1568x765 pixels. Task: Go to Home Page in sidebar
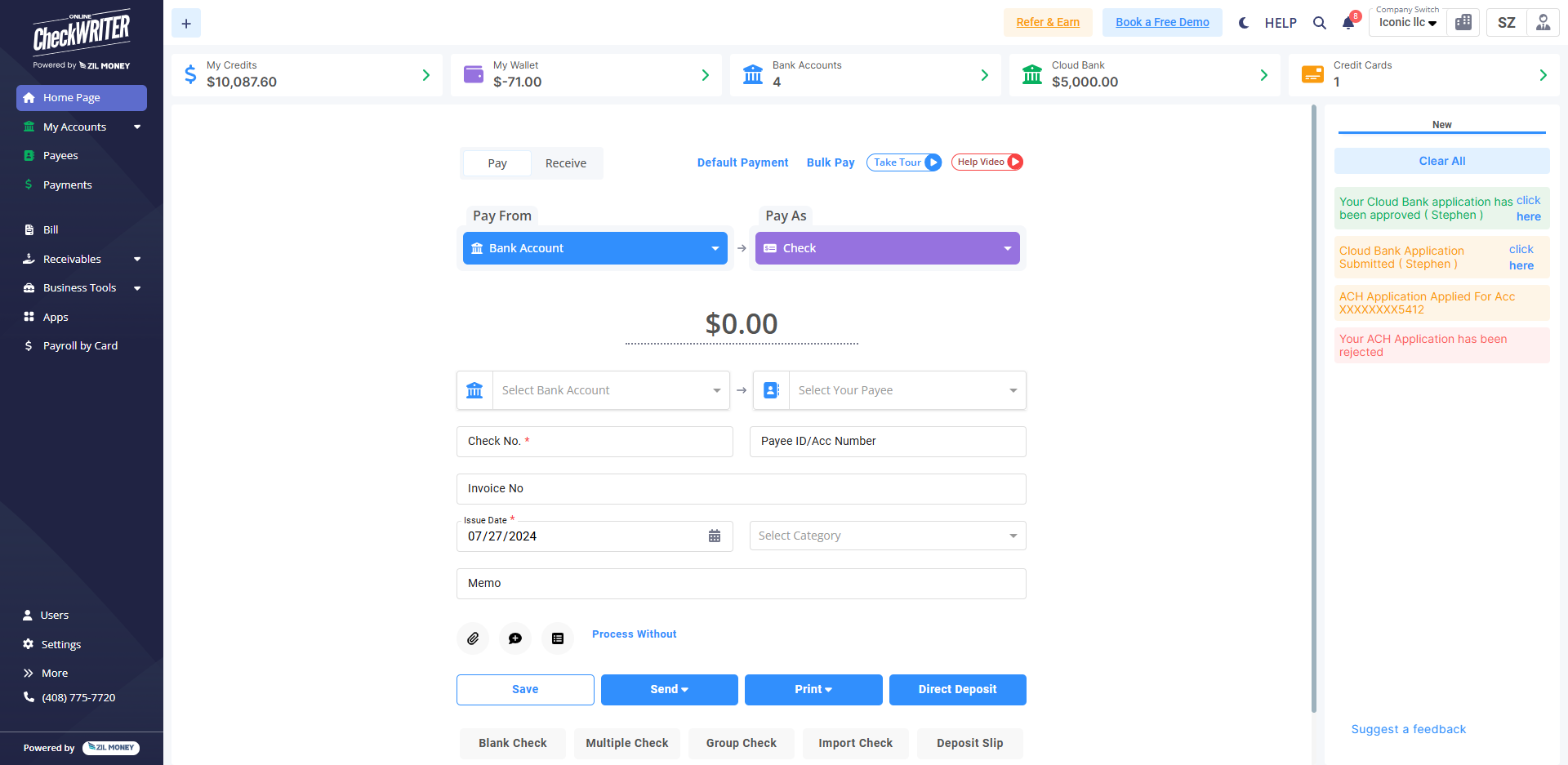(82, 98)
